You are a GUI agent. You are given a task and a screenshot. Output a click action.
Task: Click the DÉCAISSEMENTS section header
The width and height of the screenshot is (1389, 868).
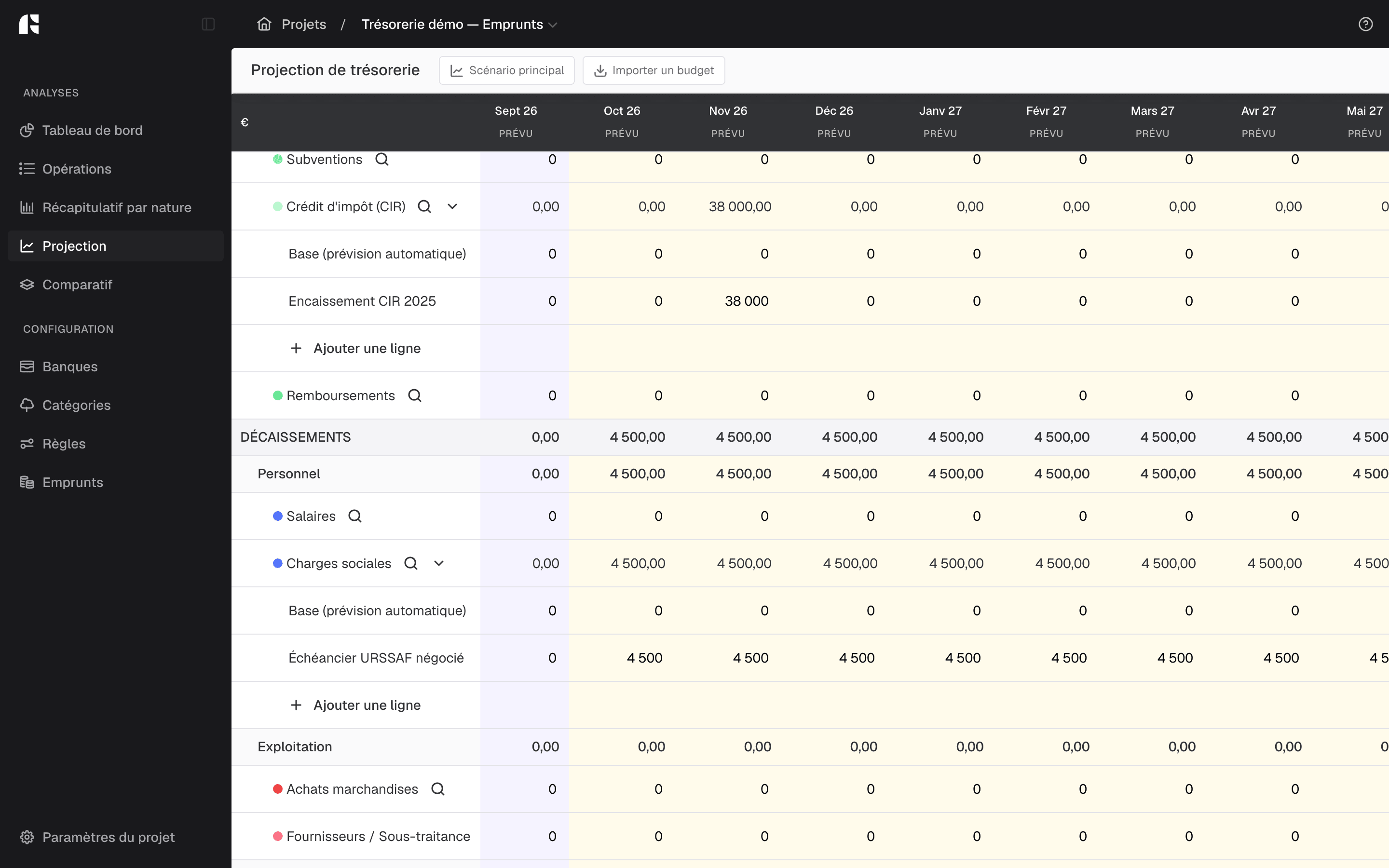point(295,437)
